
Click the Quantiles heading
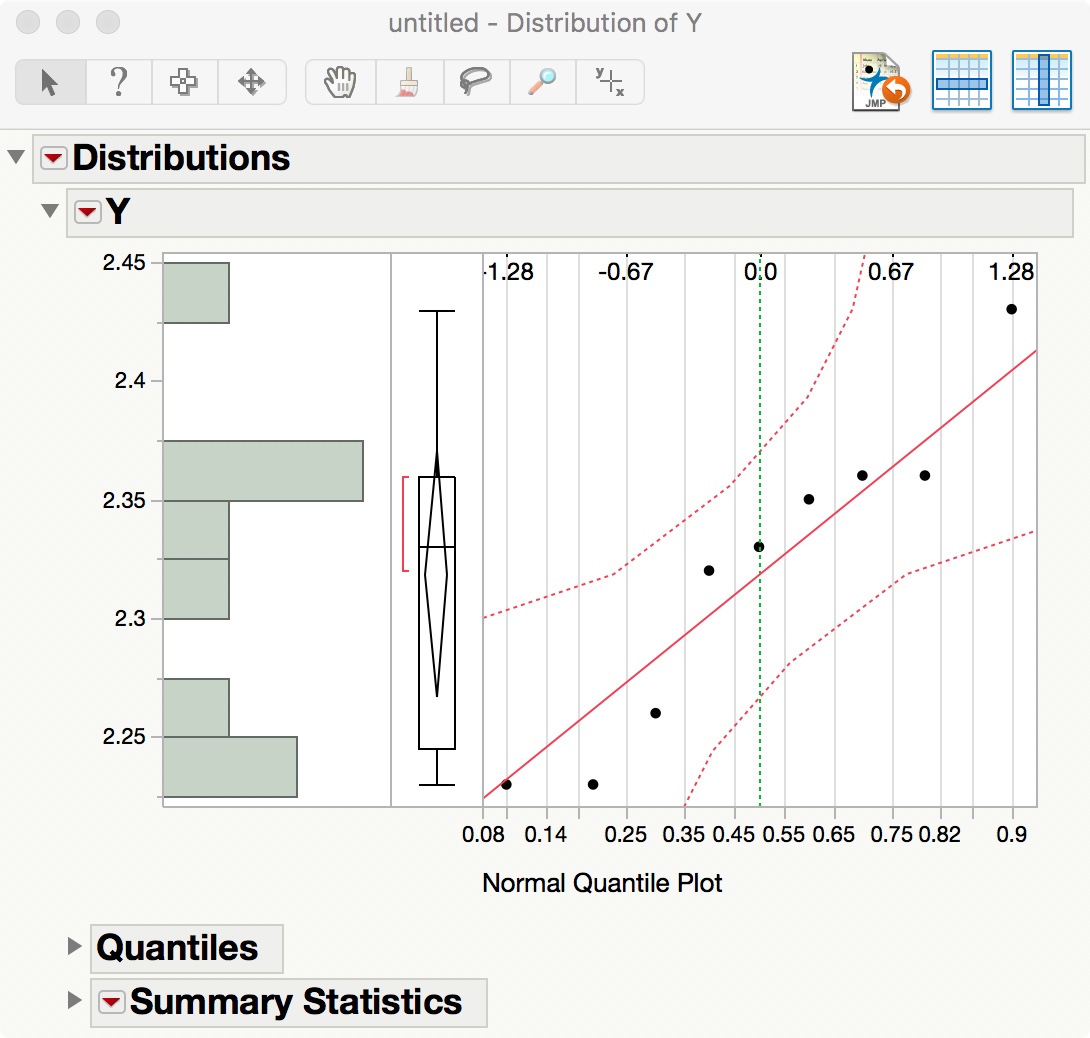pyautogui.click(x=186, y=946)
